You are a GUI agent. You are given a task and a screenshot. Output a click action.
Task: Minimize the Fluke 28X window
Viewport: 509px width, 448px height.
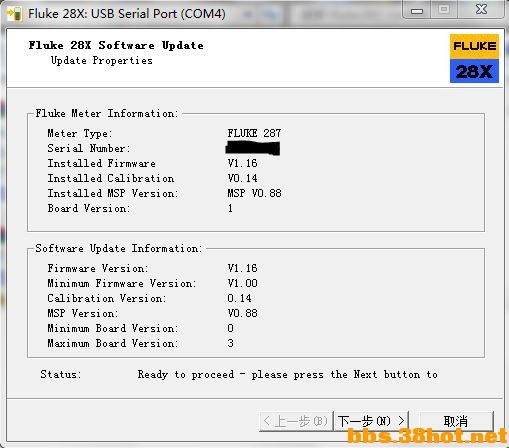coord(417,10)
